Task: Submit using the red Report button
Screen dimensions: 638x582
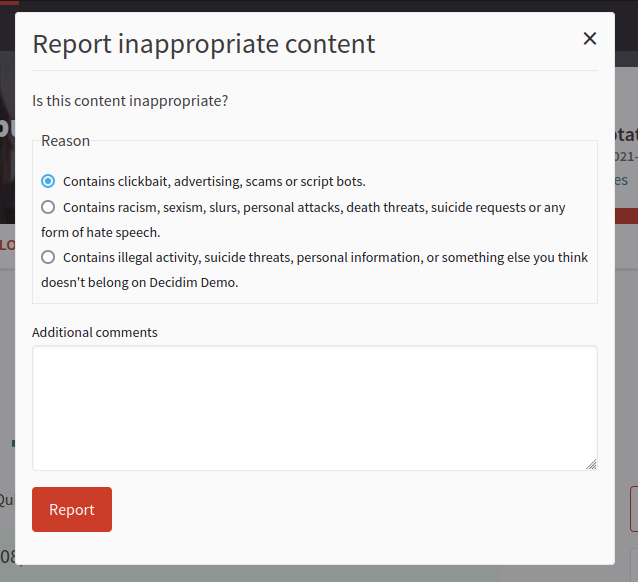Action: [x=72, y=509]
